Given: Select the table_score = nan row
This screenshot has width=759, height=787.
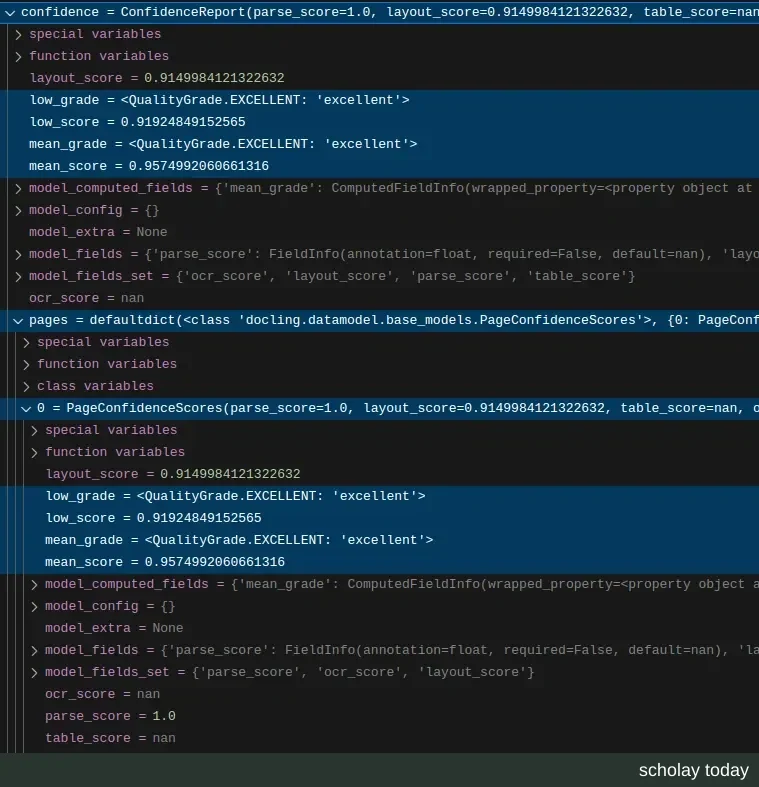Looking at the screenshot, I should tap(380, 738).
